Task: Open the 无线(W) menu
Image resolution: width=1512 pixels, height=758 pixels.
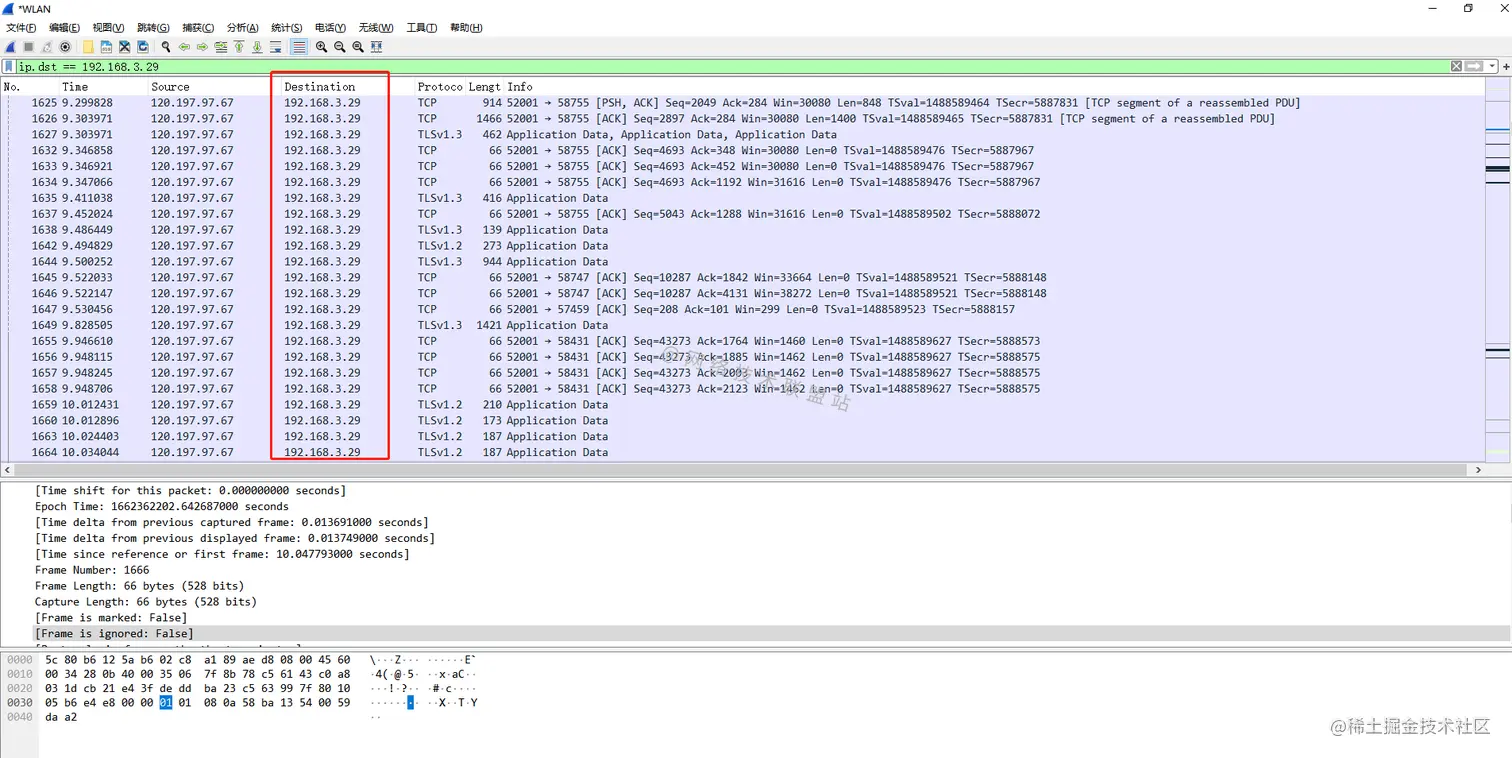Action: (x=376, y=28)
